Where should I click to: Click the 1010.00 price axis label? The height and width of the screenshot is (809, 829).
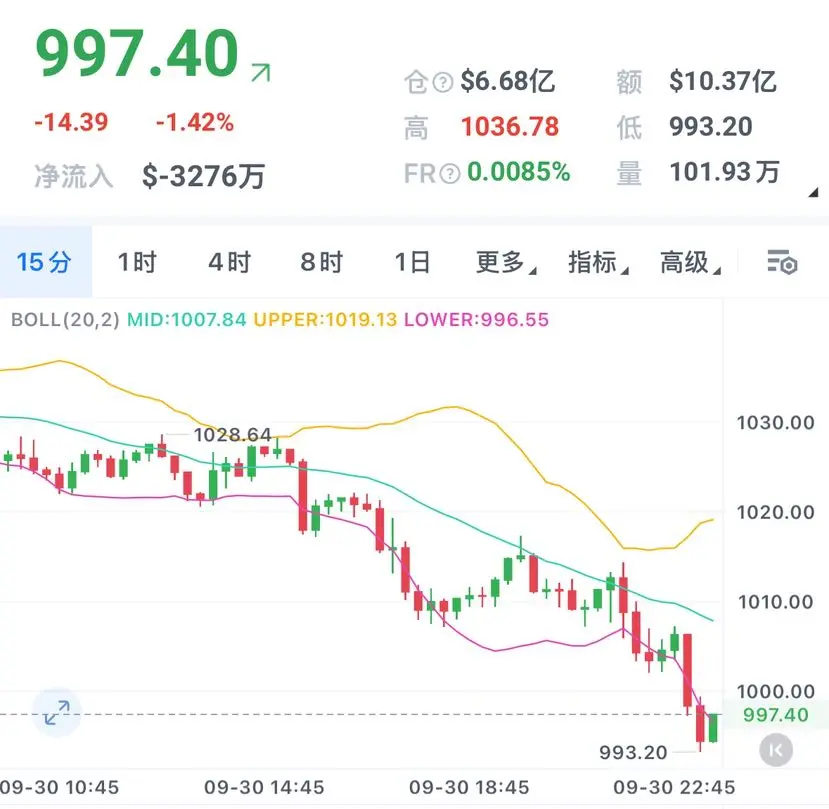[x=775, y=602]
